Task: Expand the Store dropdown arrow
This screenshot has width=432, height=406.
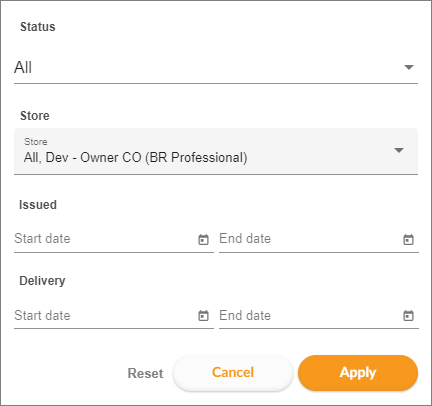Action: 399,150
